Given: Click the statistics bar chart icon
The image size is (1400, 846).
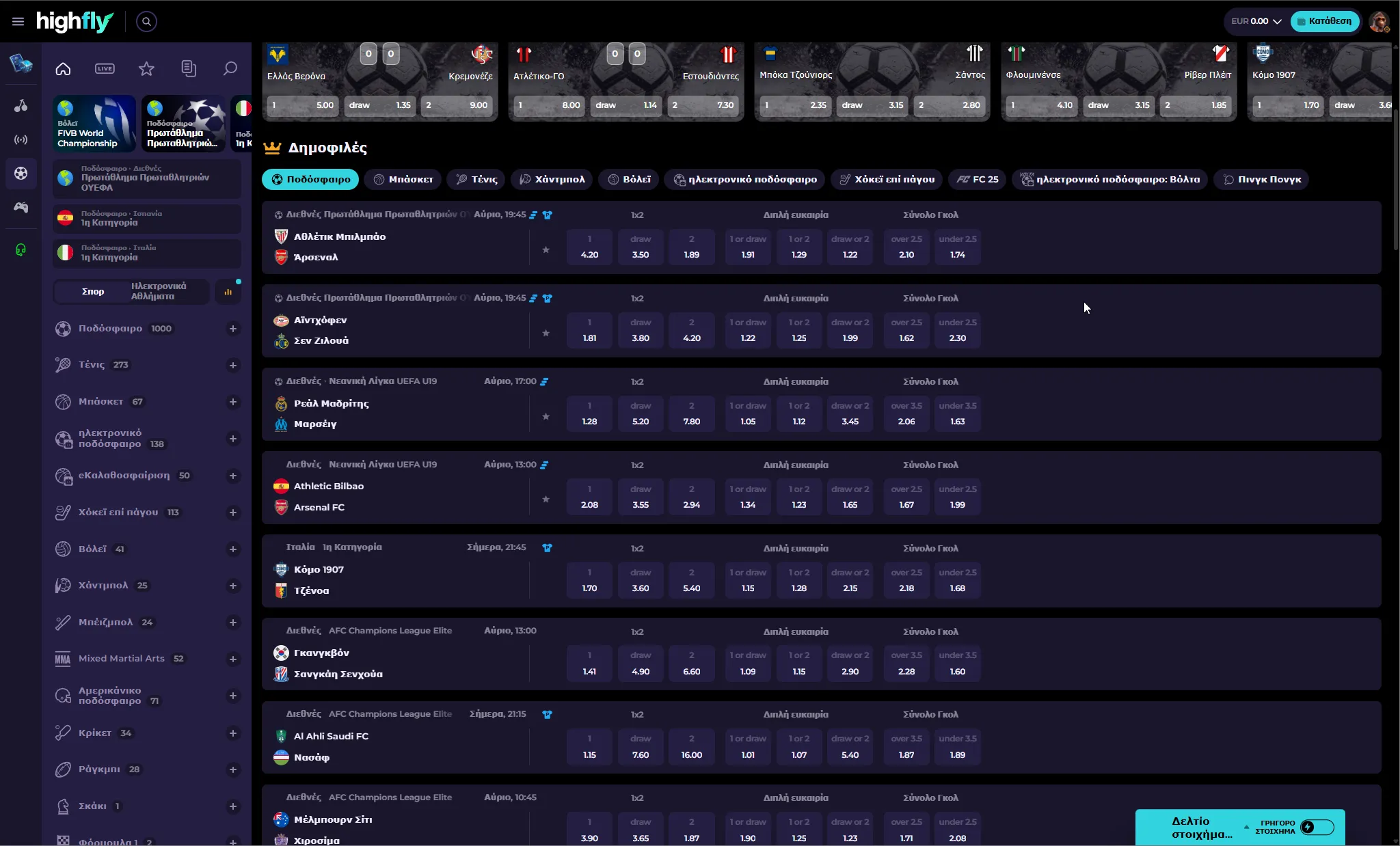Looking at the screenshot, I should [x=228, y=292].
